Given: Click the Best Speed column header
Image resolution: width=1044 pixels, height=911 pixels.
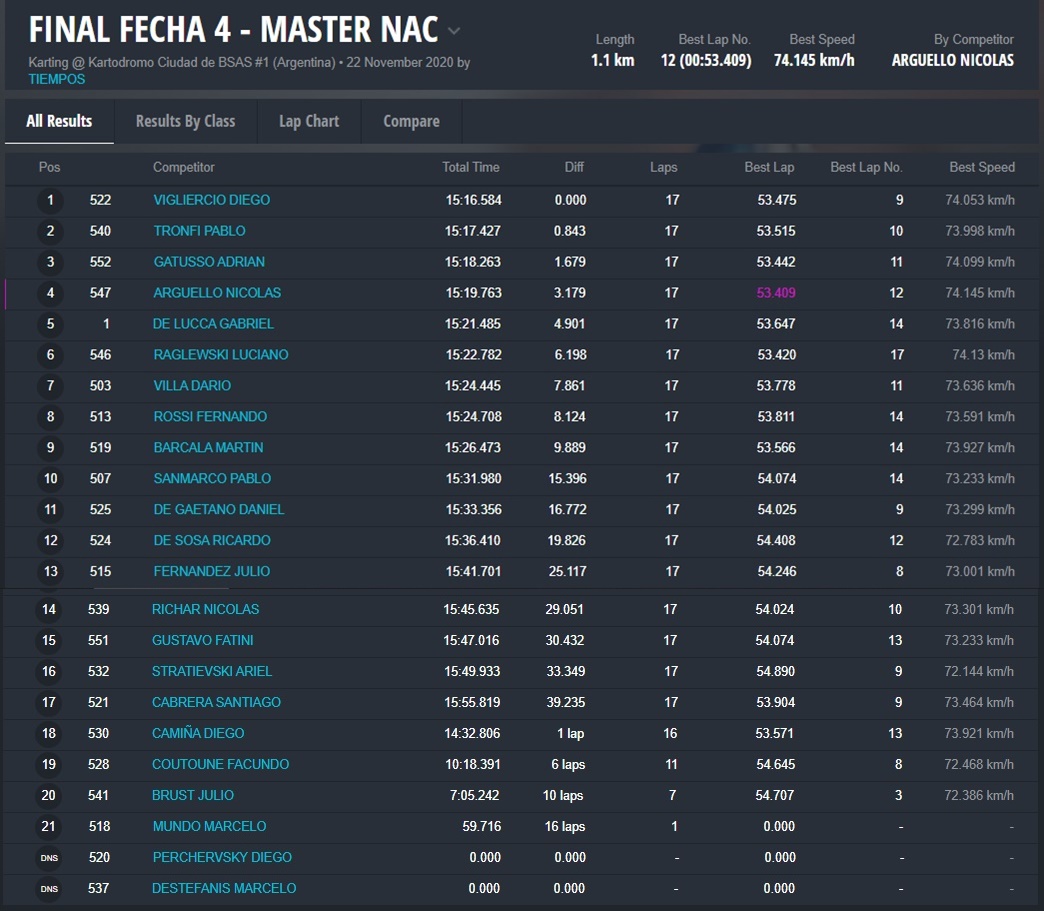Looking at the screenshot, I should (981, 167).
